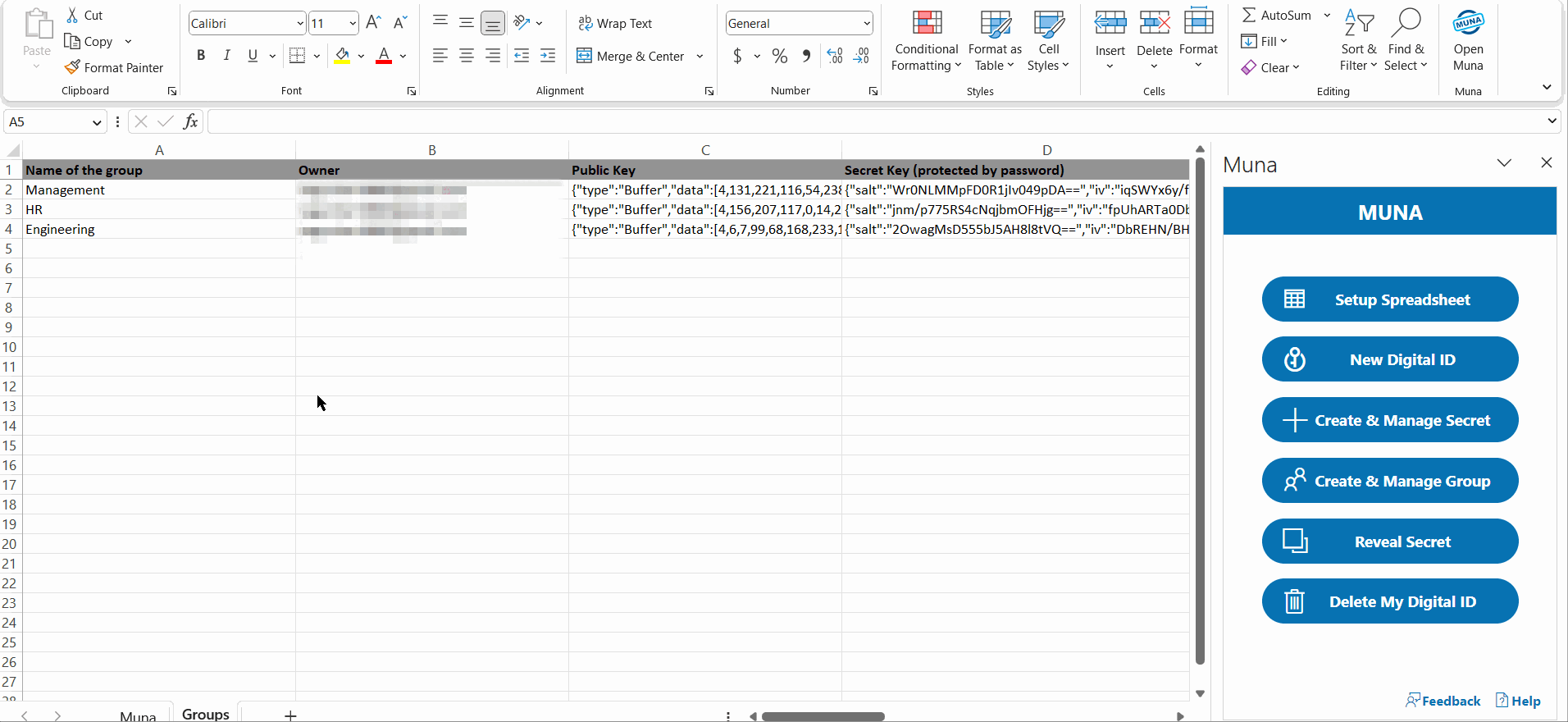Toggle bottom vertical alignment
The image size is (1568, 722).
point(493,22)
